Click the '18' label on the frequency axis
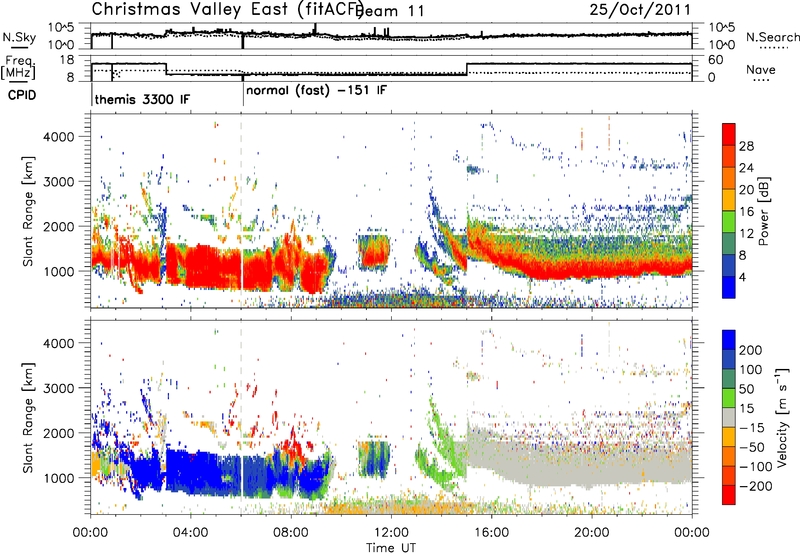 (x=67, y=60)
